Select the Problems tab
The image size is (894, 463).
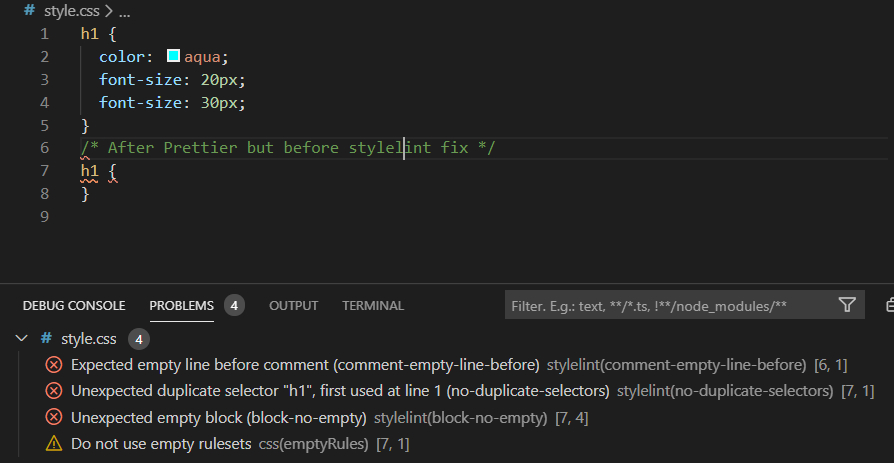pos(182,306)
